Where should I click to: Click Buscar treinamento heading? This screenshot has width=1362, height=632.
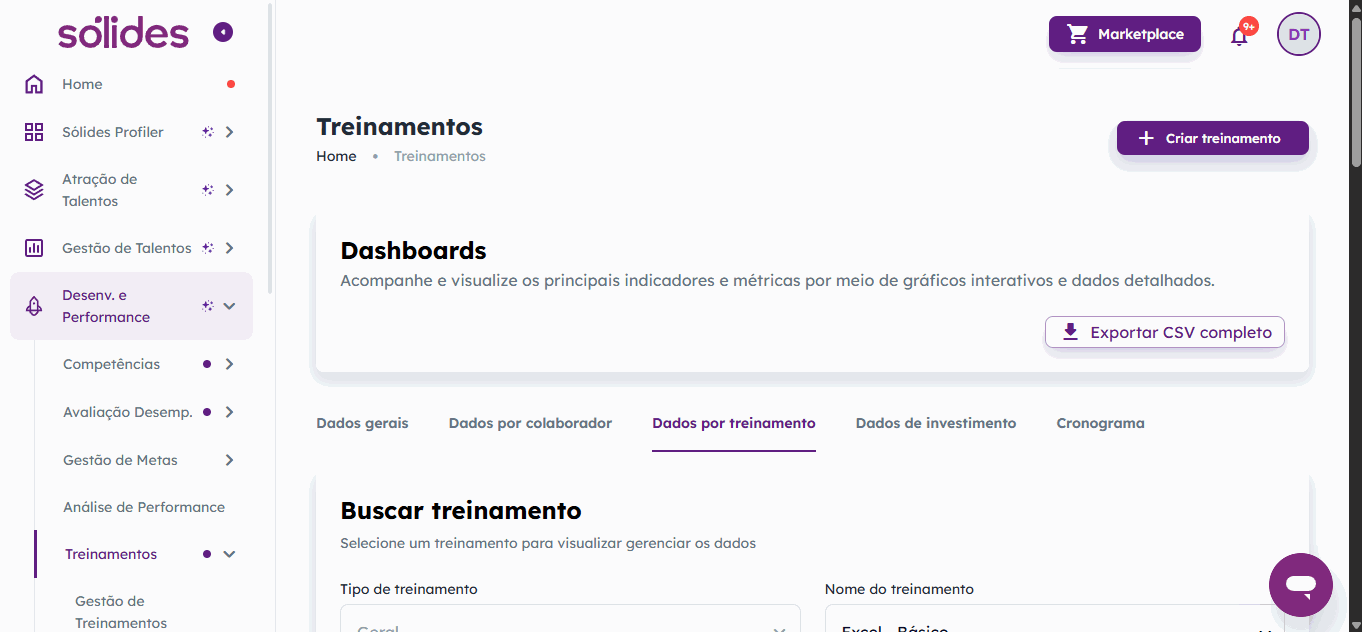pos(461,510)
